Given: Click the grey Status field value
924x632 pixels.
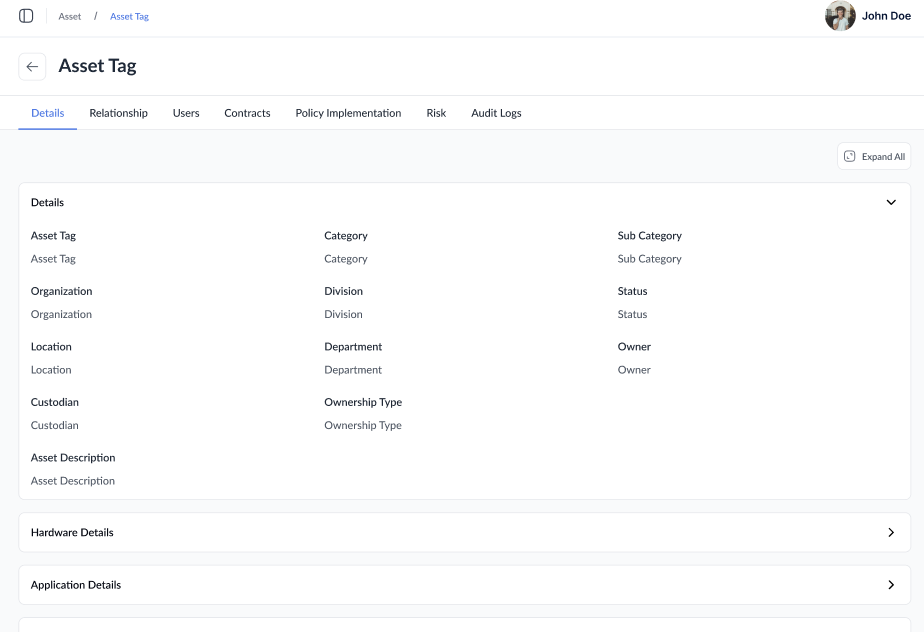Looking at the screenshot, I should pyautogui.click(x=632, y=314).
